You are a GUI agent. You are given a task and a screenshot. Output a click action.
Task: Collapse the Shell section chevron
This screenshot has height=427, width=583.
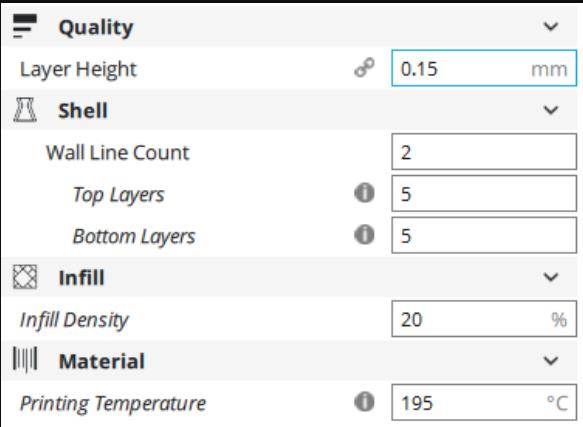(551, 110)
